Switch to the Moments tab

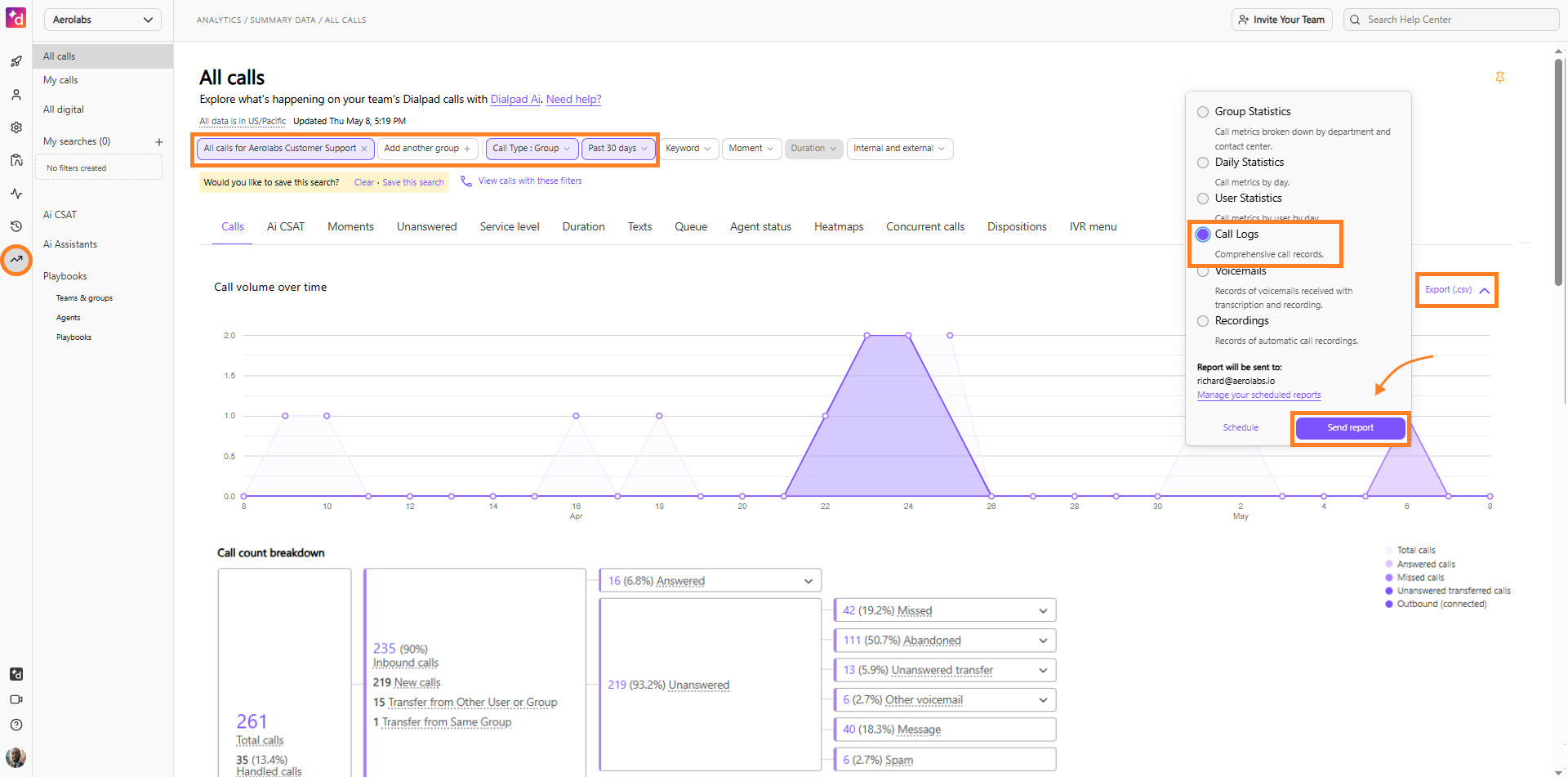[351, 227]
